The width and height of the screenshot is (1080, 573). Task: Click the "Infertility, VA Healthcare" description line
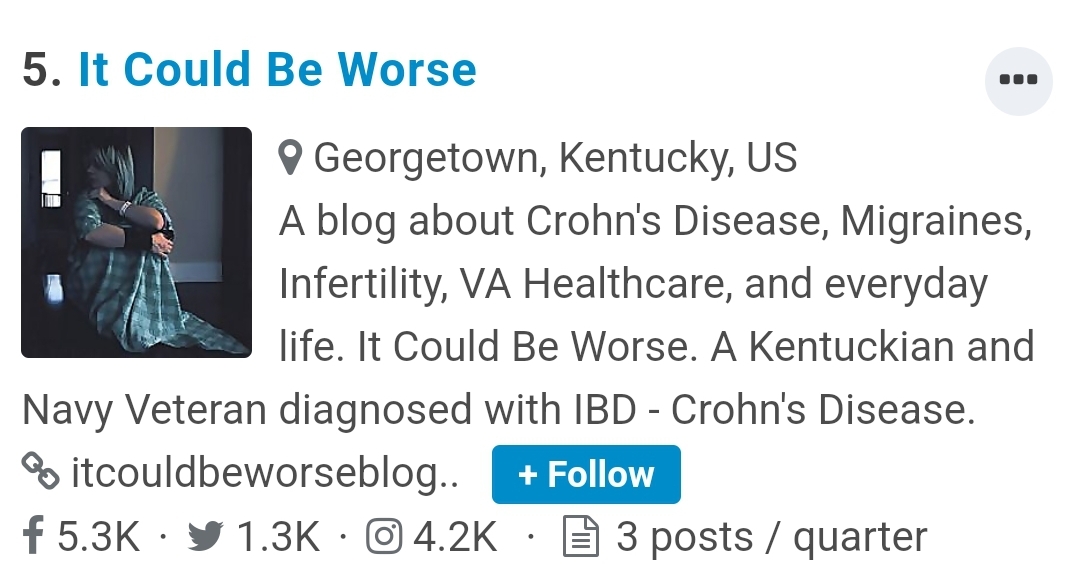[x=632, y=284]
